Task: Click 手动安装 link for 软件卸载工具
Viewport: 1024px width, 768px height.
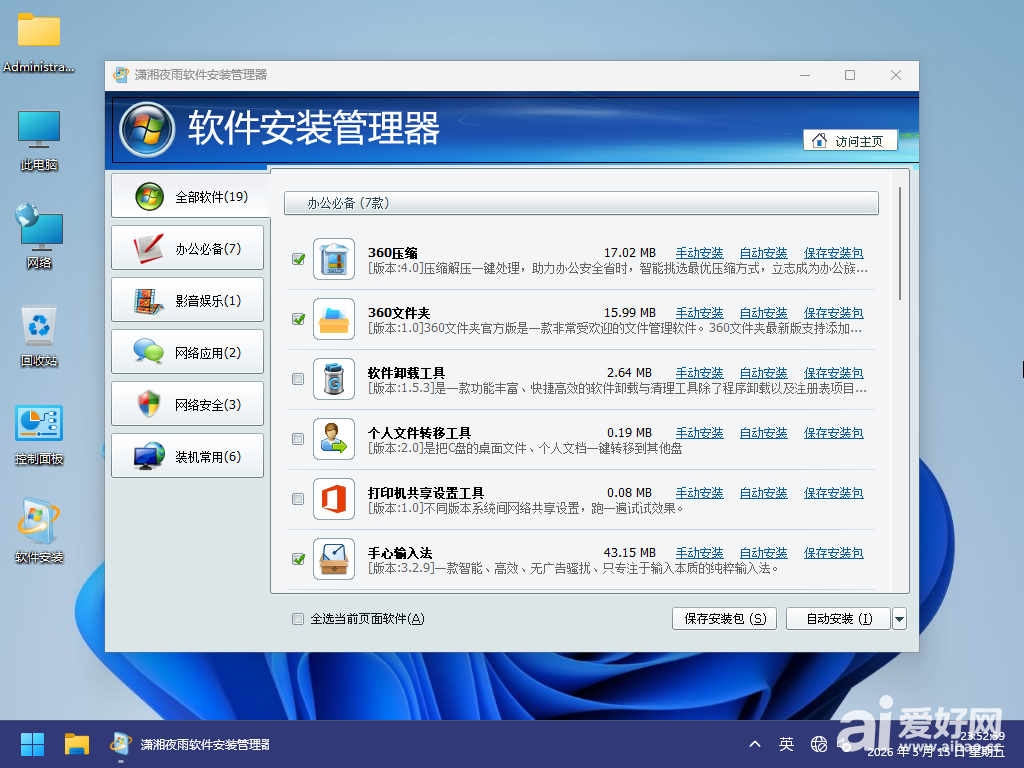Action: point(699,374)
